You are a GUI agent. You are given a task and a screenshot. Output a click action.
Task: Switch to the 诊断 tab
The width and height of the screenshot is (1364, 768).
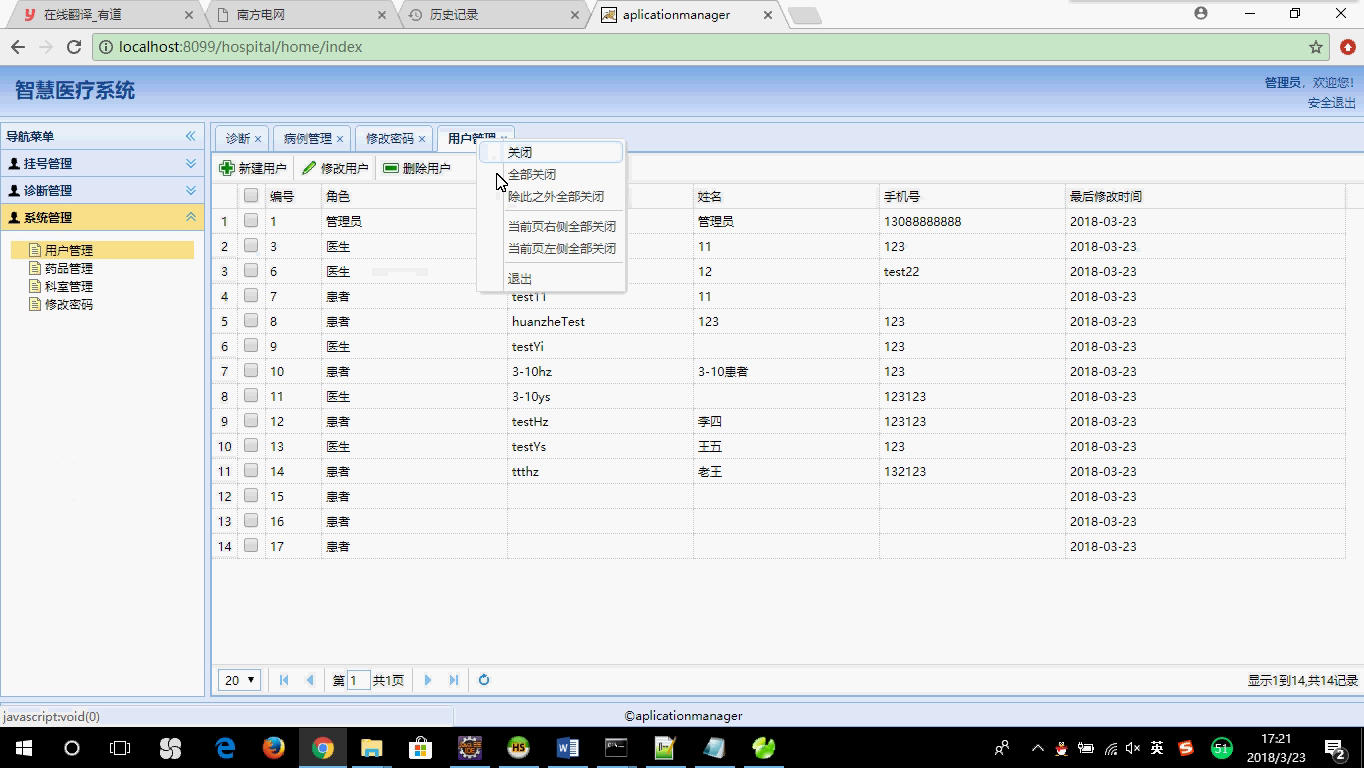click(237, 139)
